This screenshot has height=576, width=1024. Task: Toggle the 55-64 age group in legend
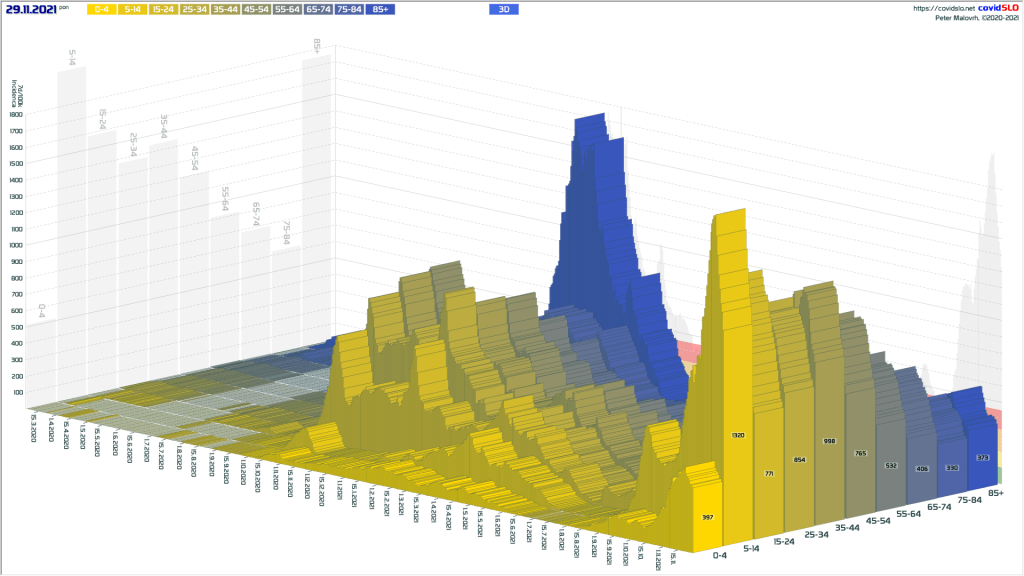pyautogui.click(x=287, y=9)
